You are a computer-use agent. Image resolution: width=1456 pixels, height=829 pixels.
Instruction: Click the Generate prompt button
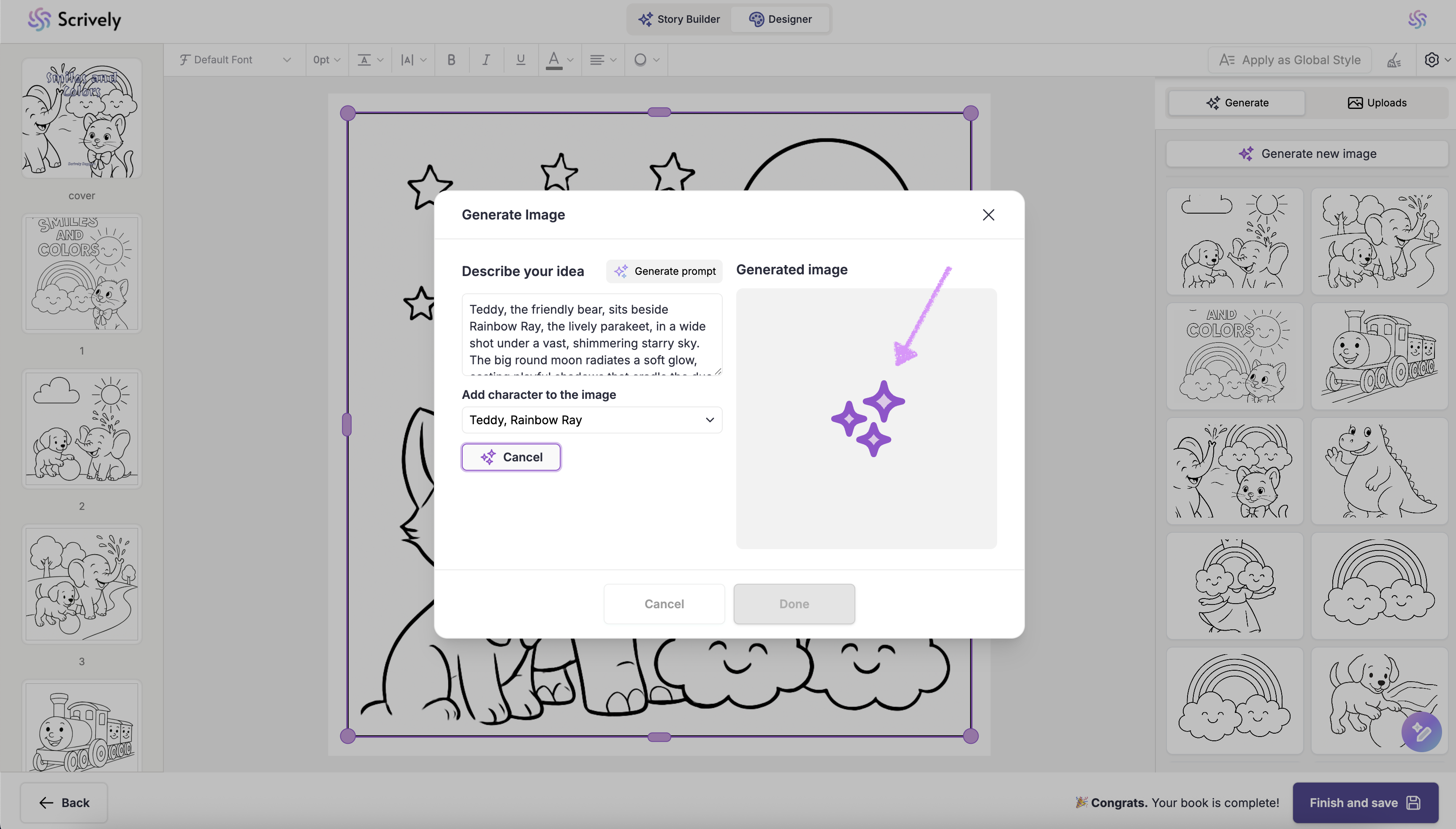[x=664, y=271]
